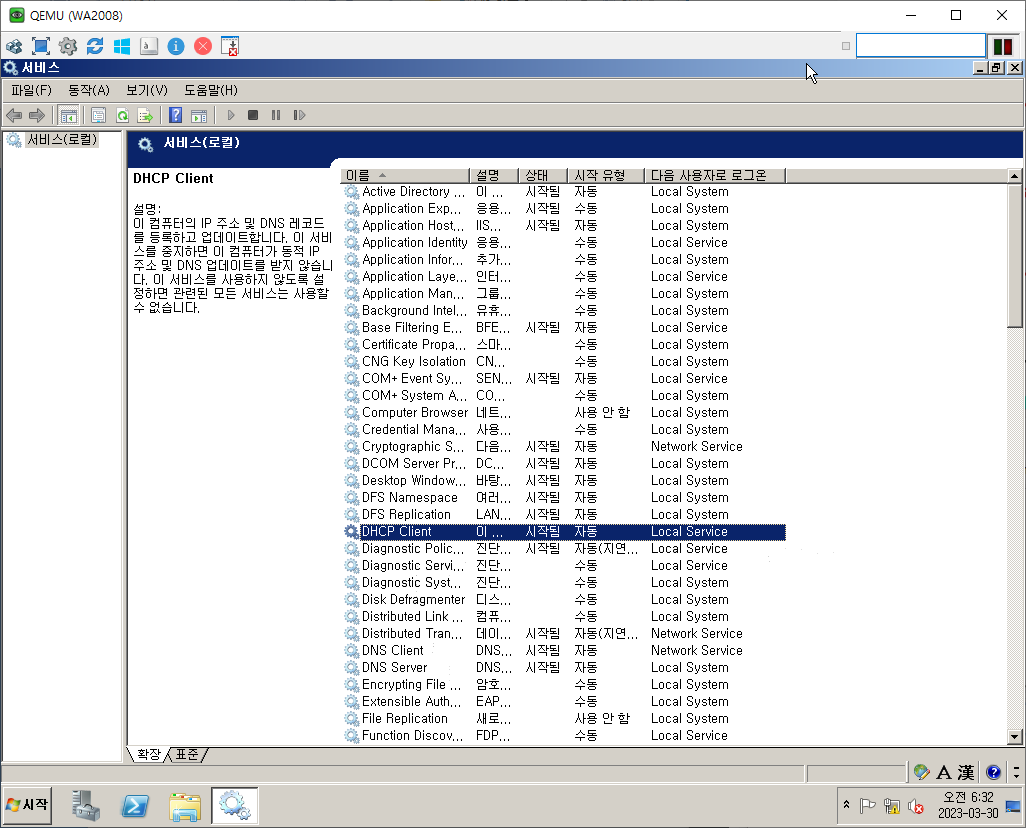The height and width of the screenshot is (828, 1026).
Task: Click the Stop Service square icon
Action: coord(253,115)
